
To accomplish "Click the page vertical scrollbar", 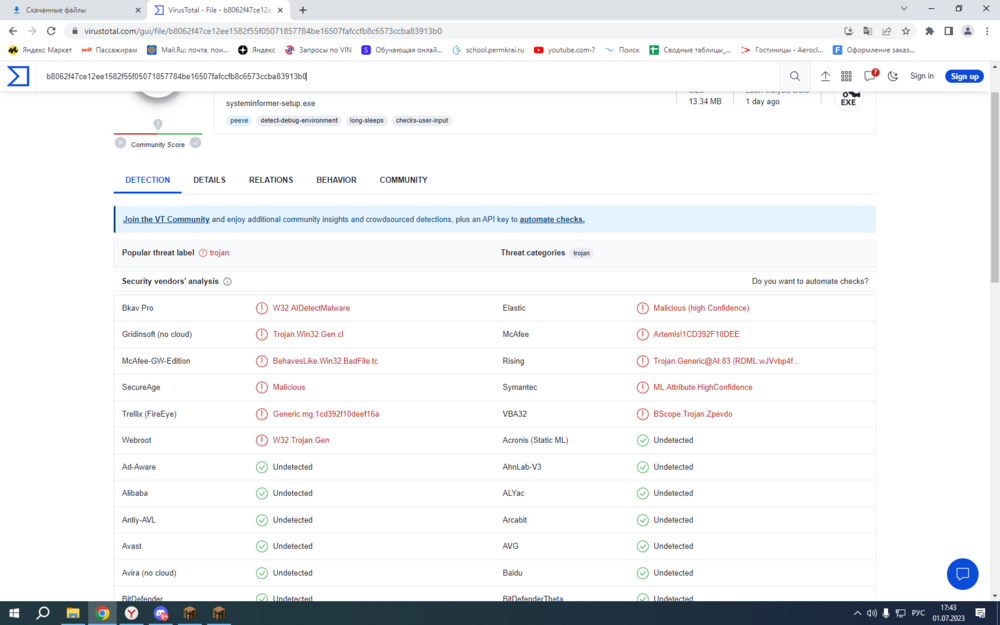I will [995, 188].
